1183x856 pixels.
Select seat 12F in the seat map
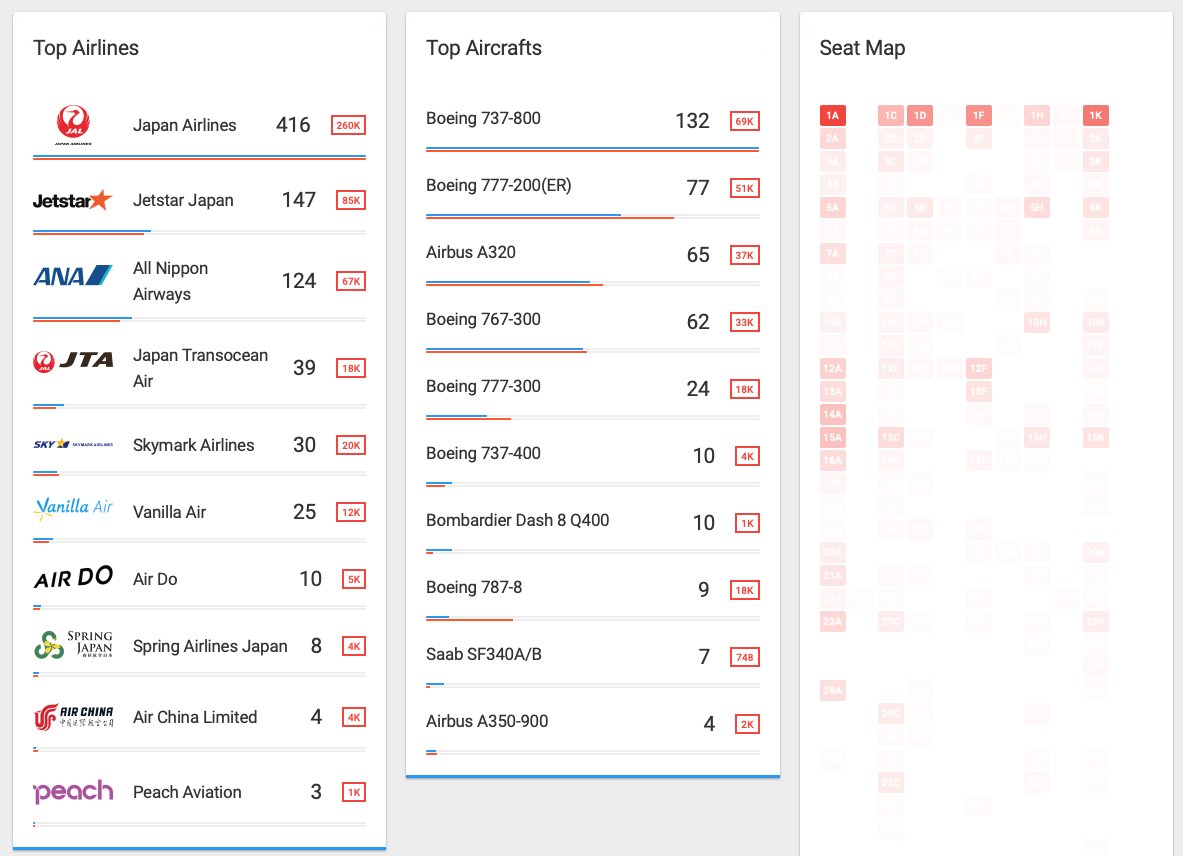pyautogui.click(x=979, y=368)
